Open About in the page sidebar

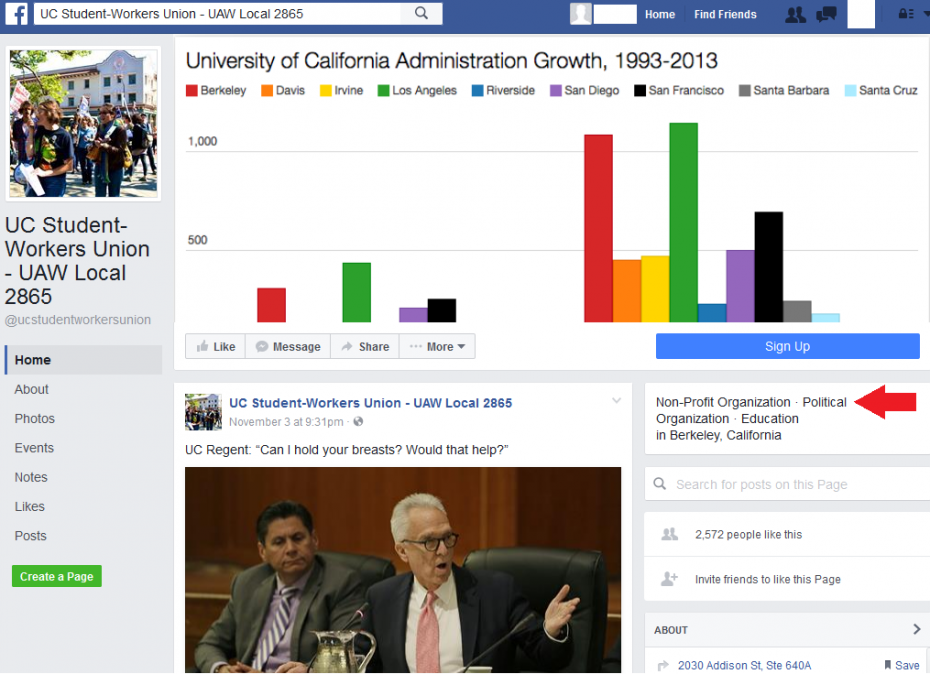click(x=31, y=389)
